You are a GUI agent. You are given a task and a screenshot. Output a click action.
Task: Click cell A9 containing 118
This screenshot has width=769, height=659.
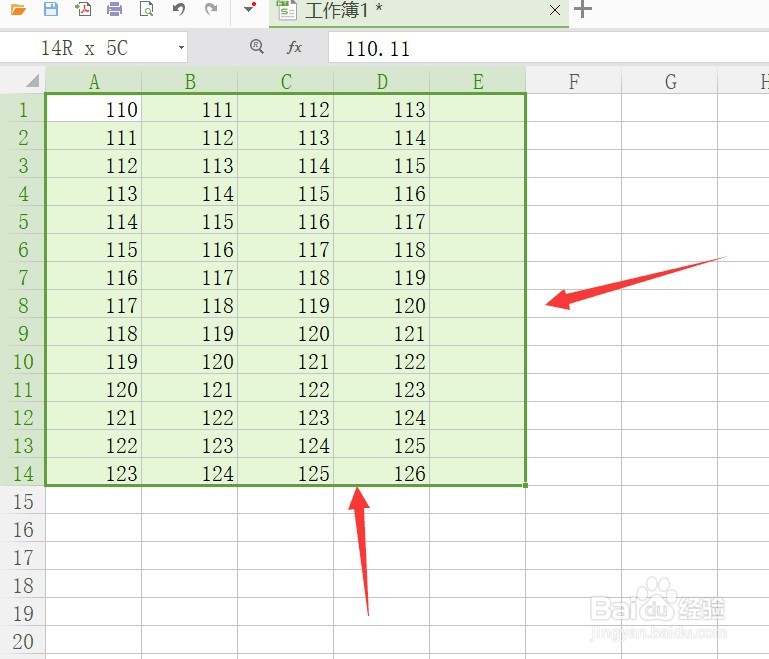click(x=94, y=331)
